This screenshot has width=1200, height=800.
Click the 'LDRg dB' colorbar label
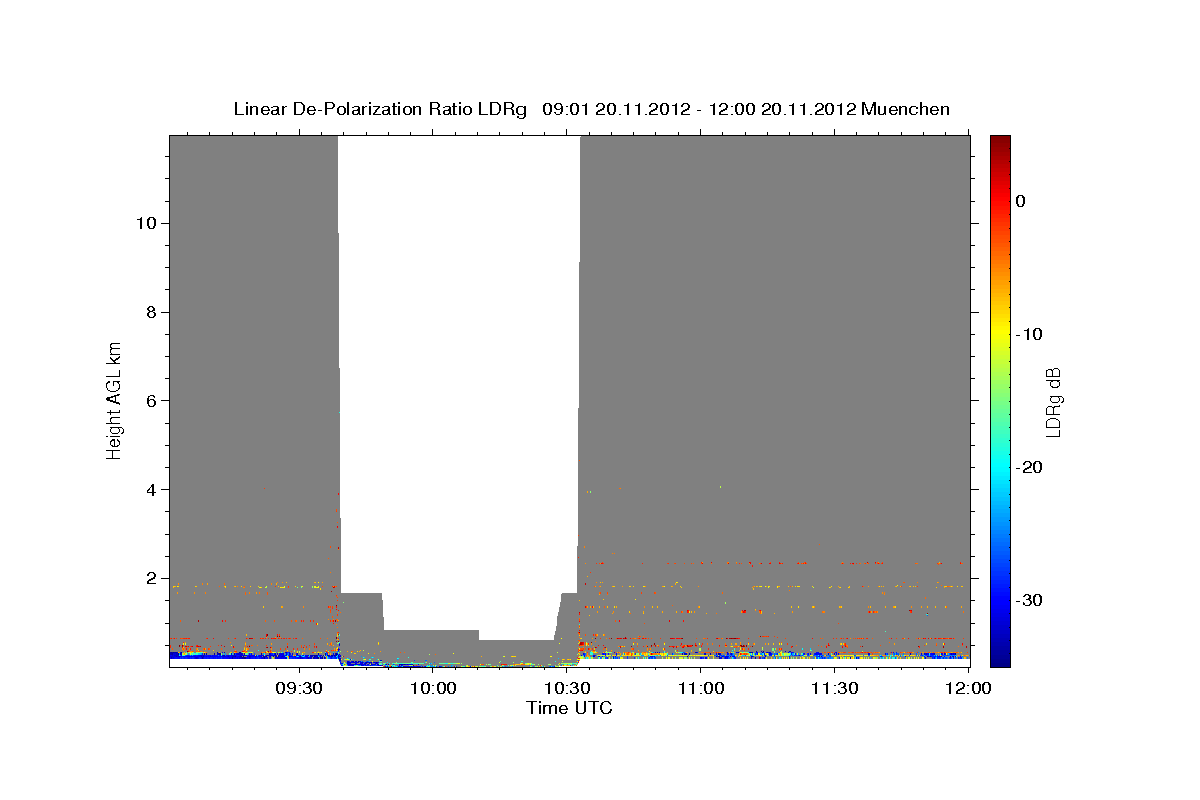(x=1052, y=402)
